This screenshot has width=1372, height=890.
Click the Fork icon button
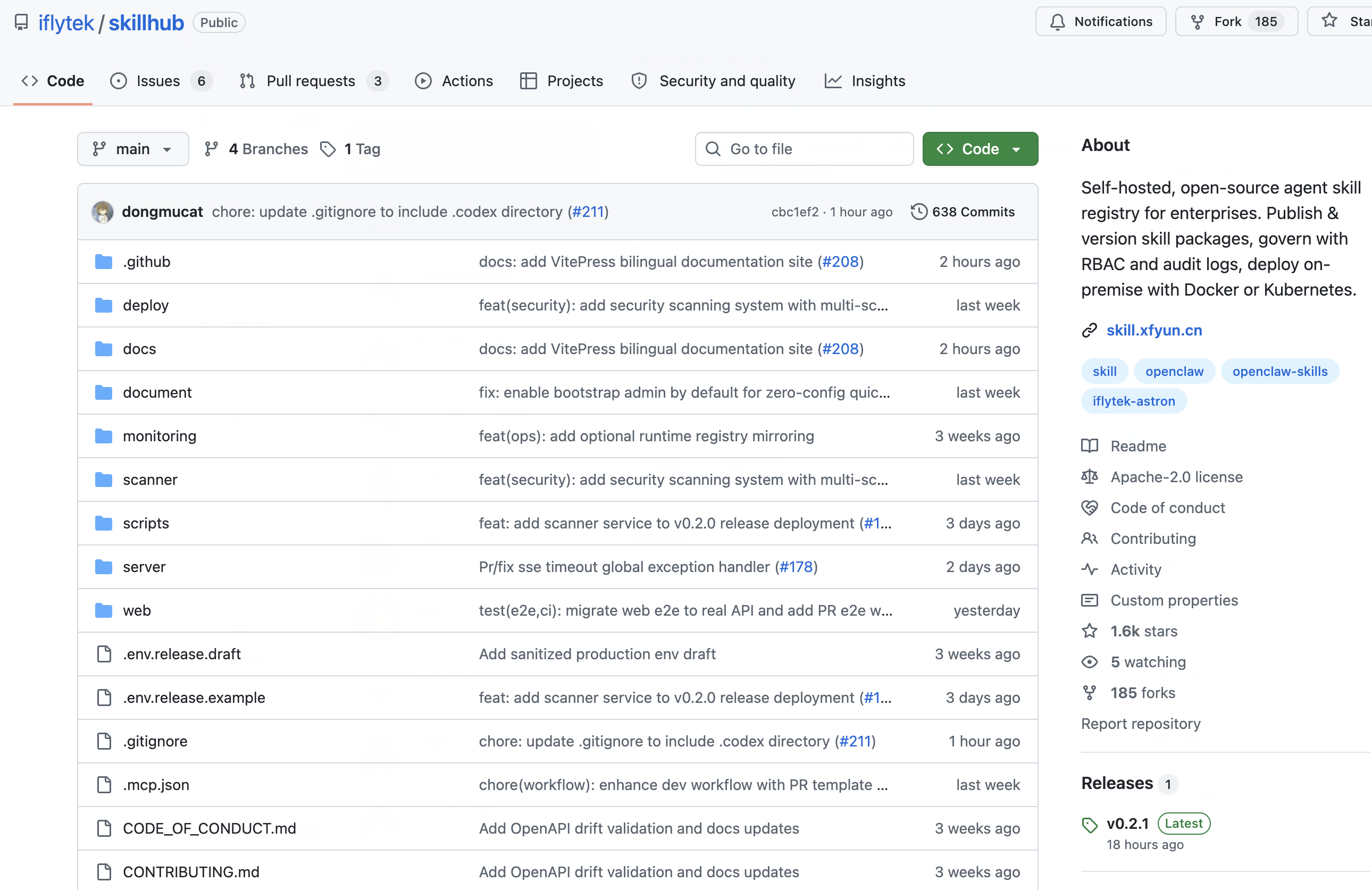1198,22
